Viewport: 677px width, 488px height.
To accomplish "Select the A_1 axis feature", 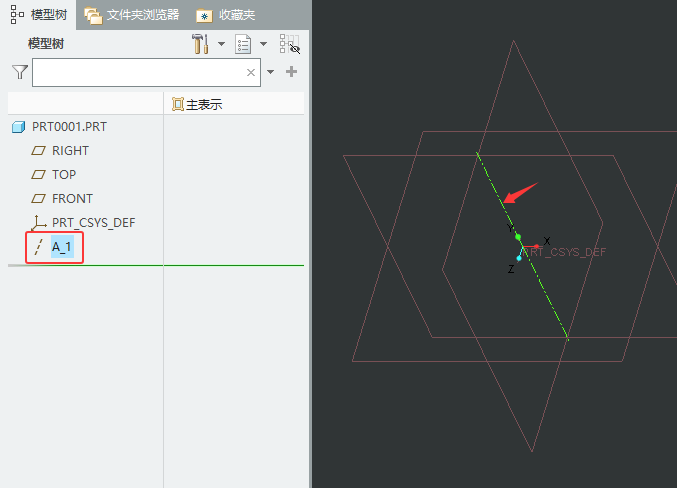I will [62, 247].
